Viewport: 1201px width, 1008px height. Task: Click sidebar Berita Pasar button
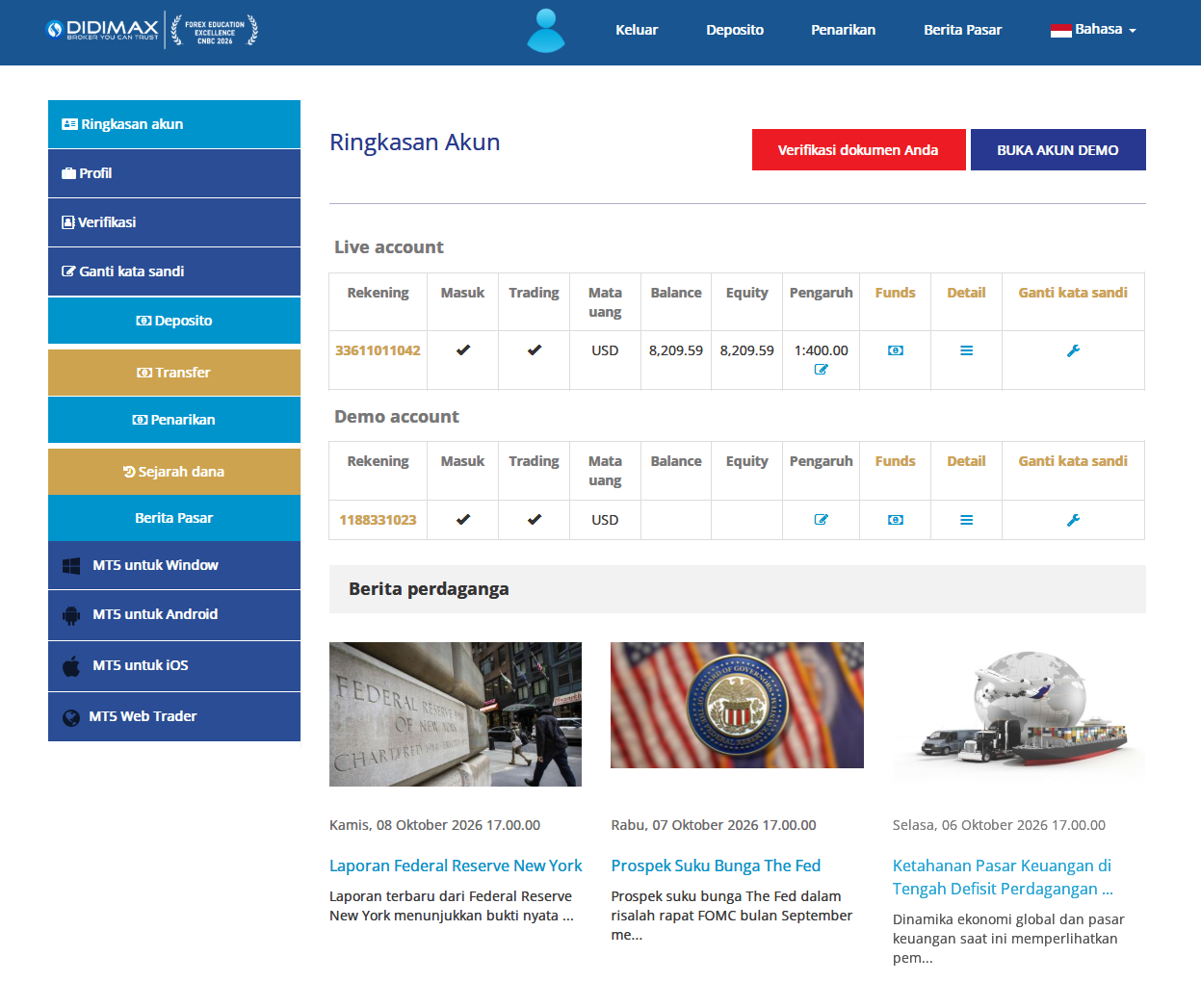(x=174, y=518)
